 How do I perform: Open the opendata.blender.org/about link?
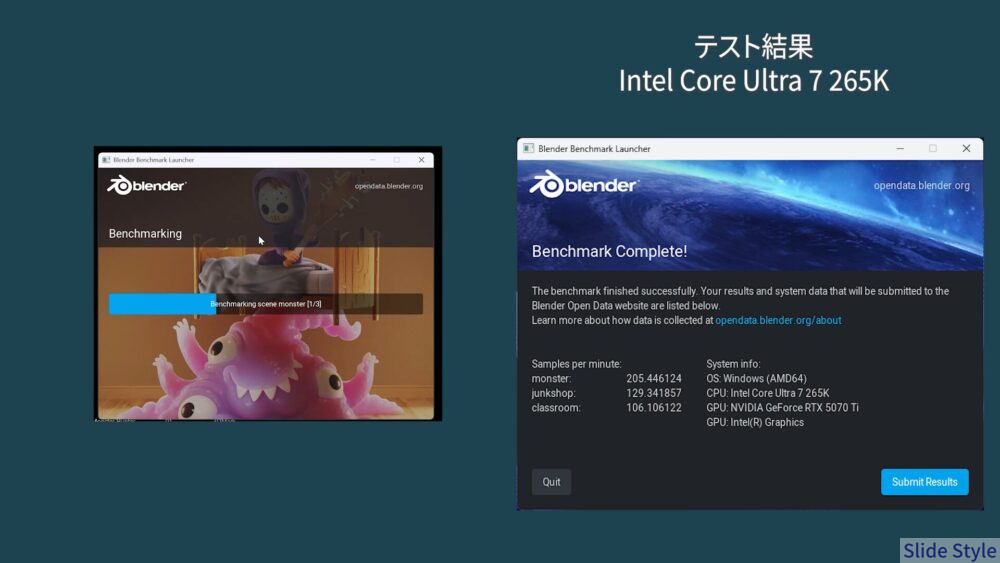[778, 320]
